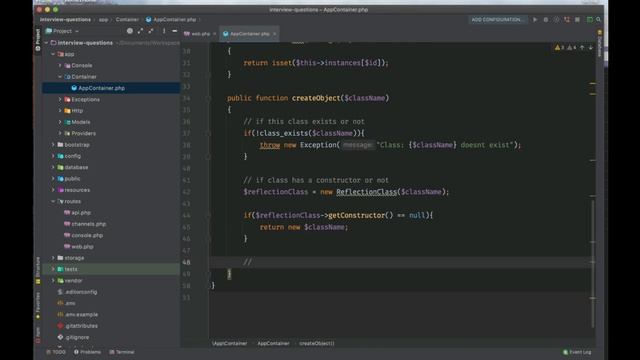Jump to next highlighted error arrow
640x360 pixels.
pyautogui.click(x=591, y=48)
